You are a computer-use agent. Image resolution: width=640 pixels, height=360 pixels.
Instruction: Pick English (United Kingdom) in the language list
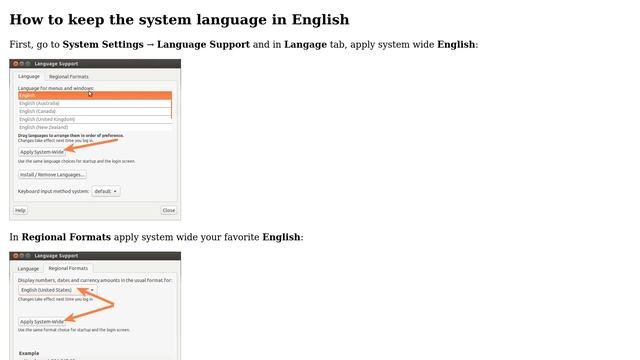pyautogui.click(x=95, y=119)
